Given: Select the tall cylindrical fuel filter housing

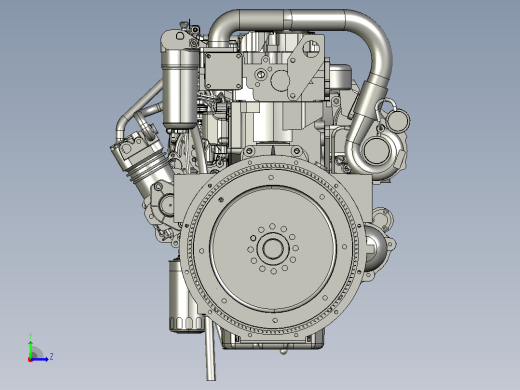Looking at the screenshot, I should [x=180, y=88].
